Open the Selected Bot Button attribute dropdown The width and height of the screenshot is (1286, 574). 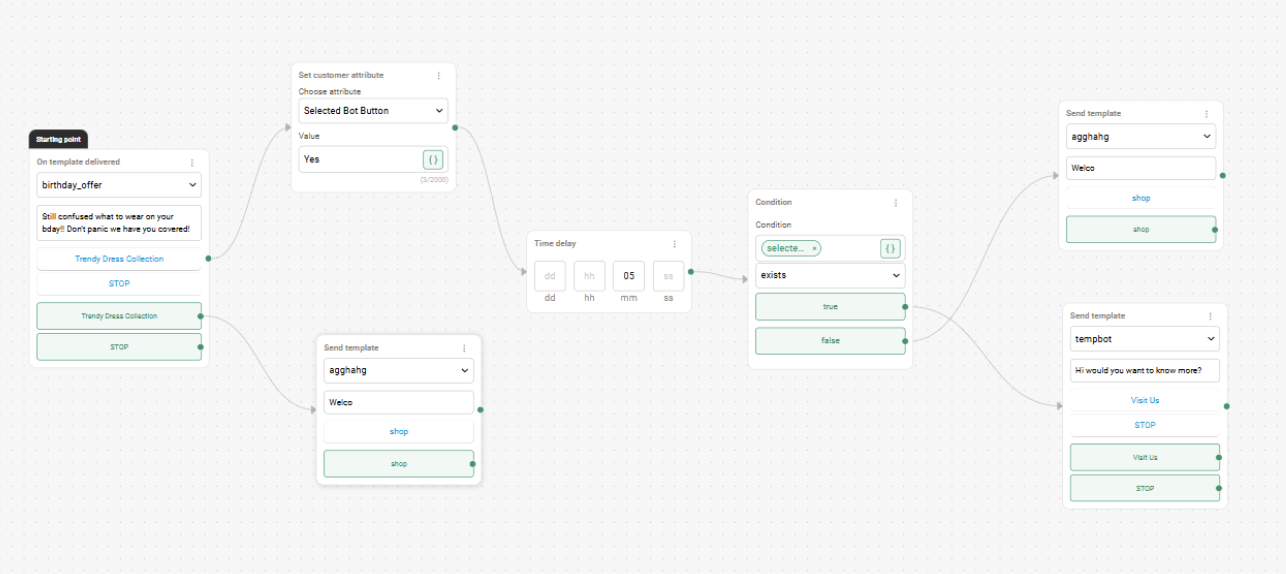[373, 110]
